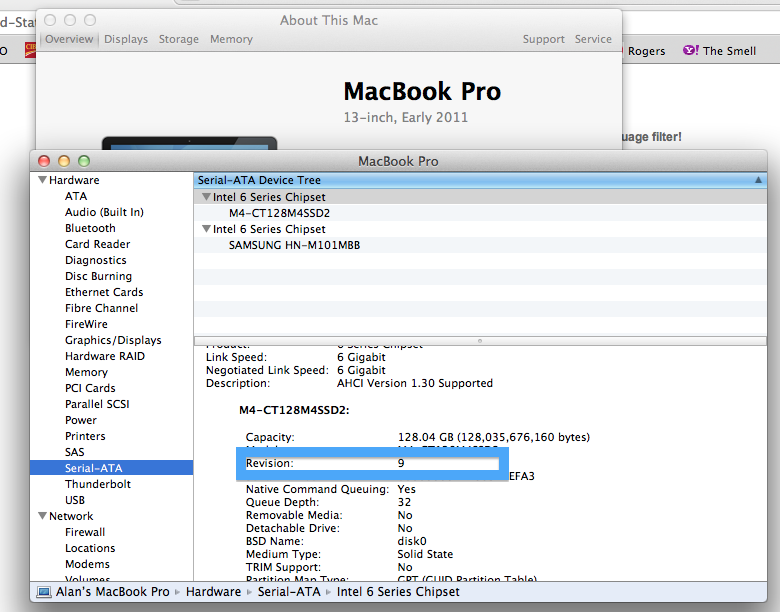Open the Support link in About This Mac
The height and width of the screenshot is (612, 780).
(543, 39)
